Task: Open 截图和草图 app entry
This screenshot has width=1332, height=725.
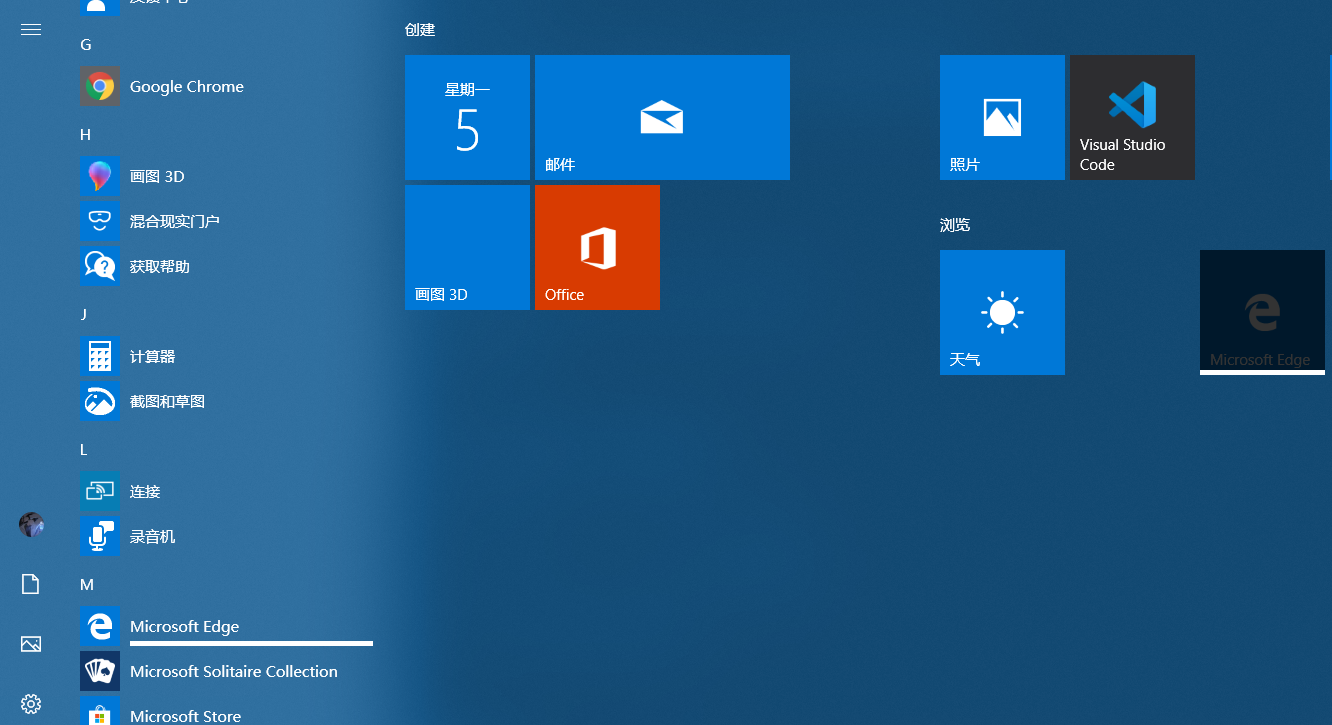Action: [227, 401]
